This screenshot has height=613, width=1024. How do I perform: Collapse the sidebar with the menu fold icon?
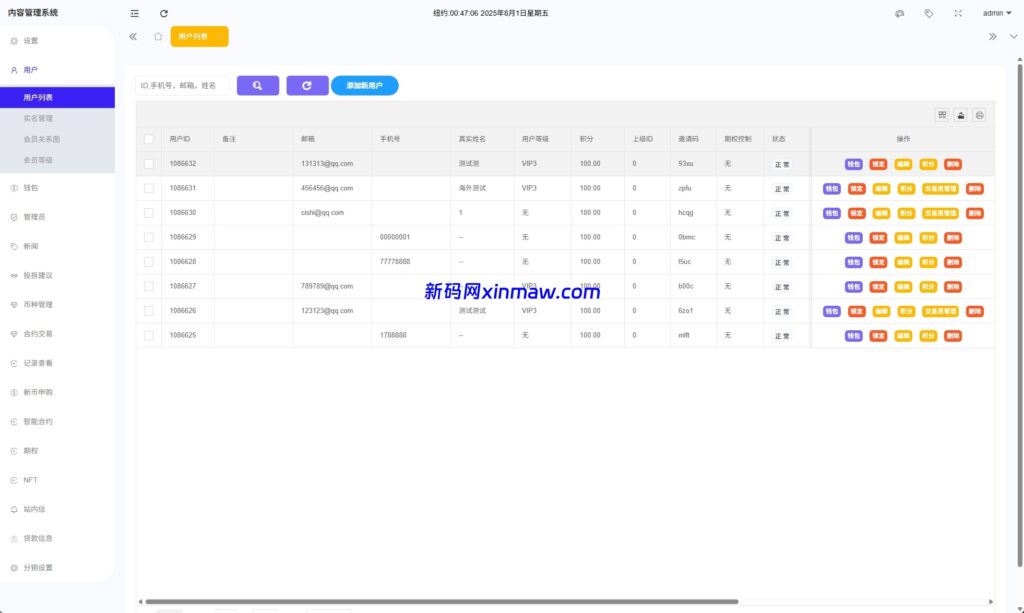pos(135,13)
